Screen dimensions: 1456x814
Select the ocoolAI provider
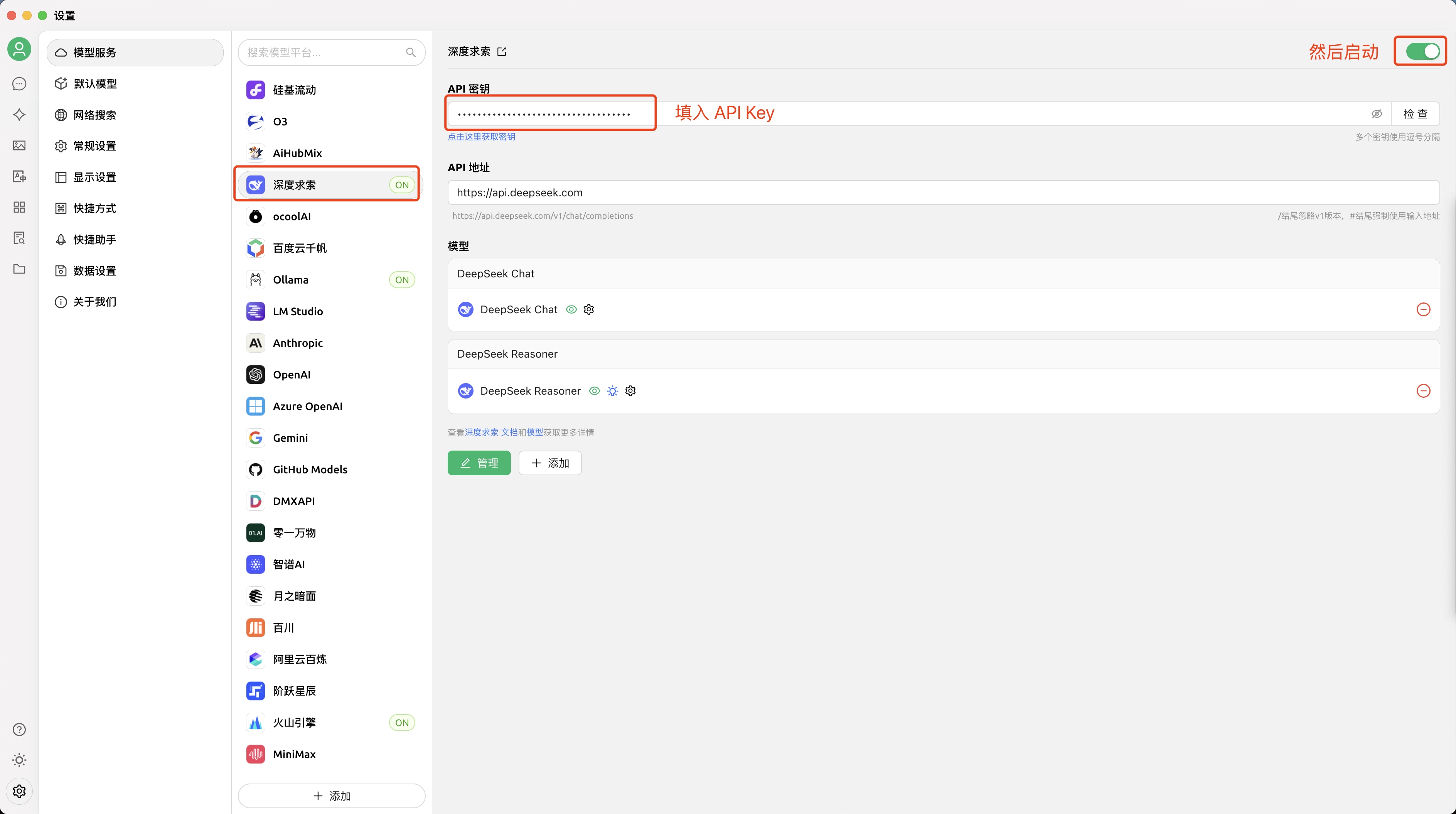(331, 217)
